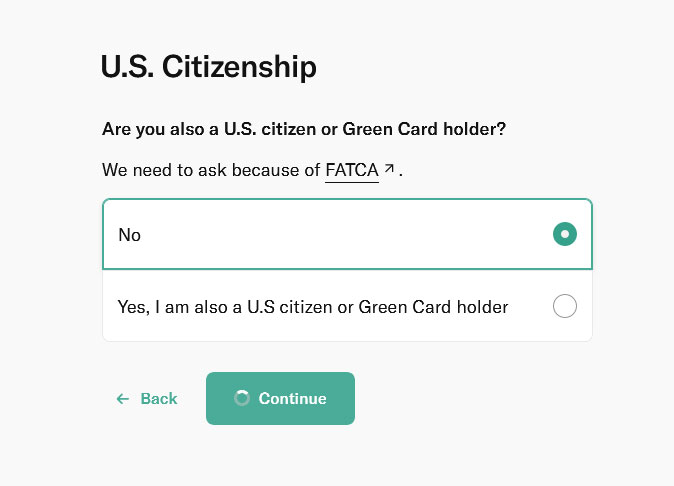The width and height of the screenshot is (674, 486).
Task: Click the "We need to ask because of" sentence
Action: (211, 170)
